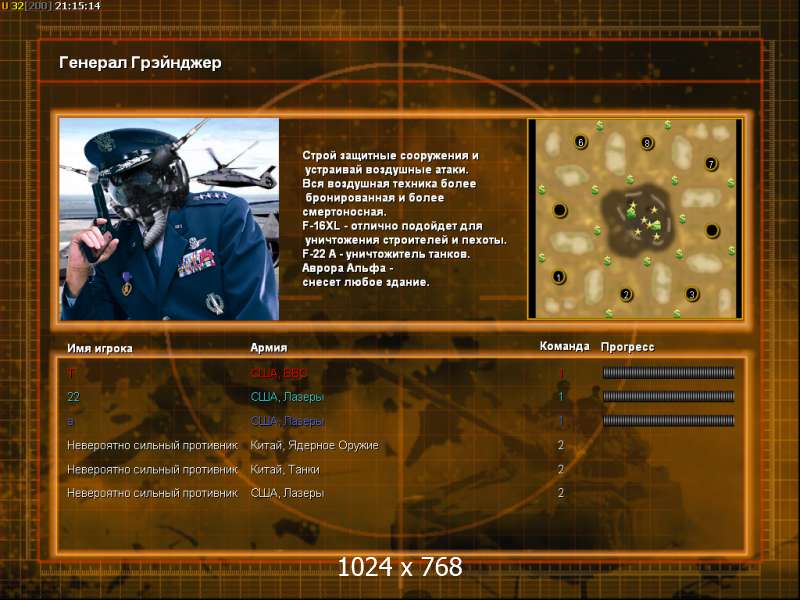Image resolution: width=800 pixels, height=600 pixels.
Task: Click Невероятно сильный противник in the last row
Action: coord(153,493)
